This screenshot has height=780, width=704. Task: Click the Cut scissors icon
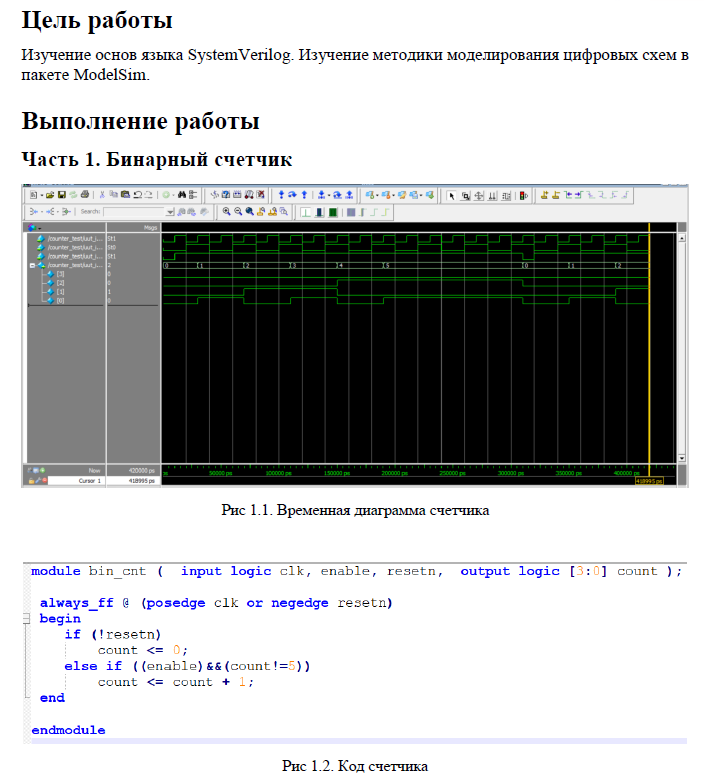click(x=101, y=194)
